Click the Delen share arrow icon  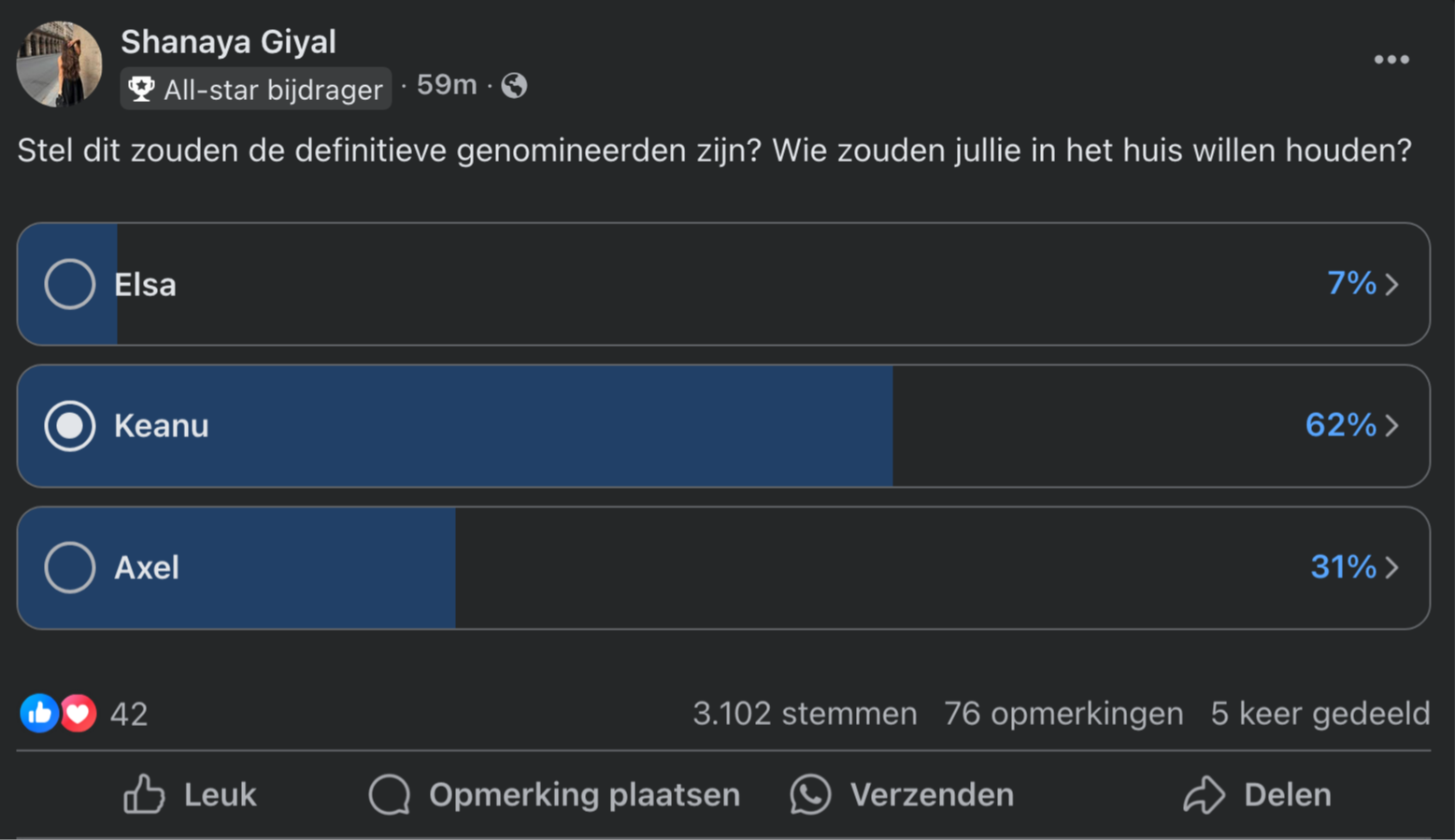(x=1204, y=794)
